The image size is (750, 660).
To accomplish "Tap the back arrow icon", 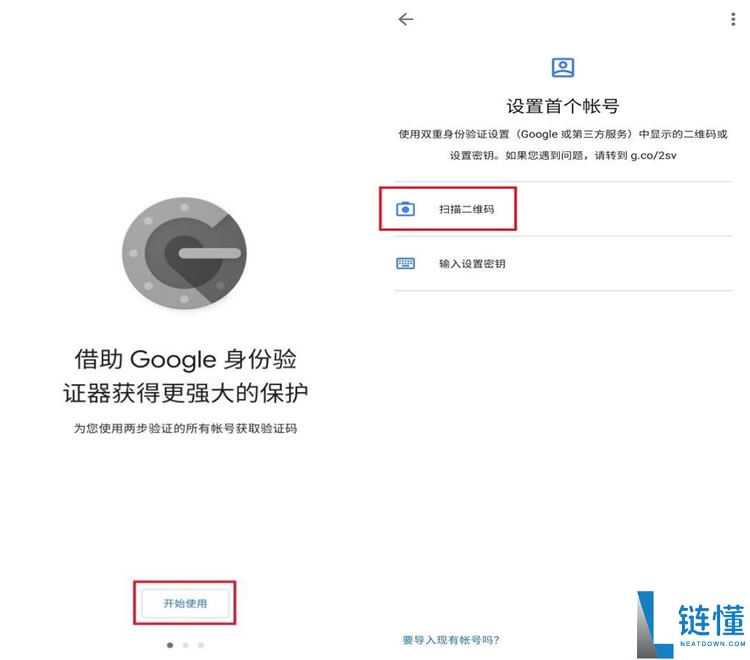I will coord(406,19).
